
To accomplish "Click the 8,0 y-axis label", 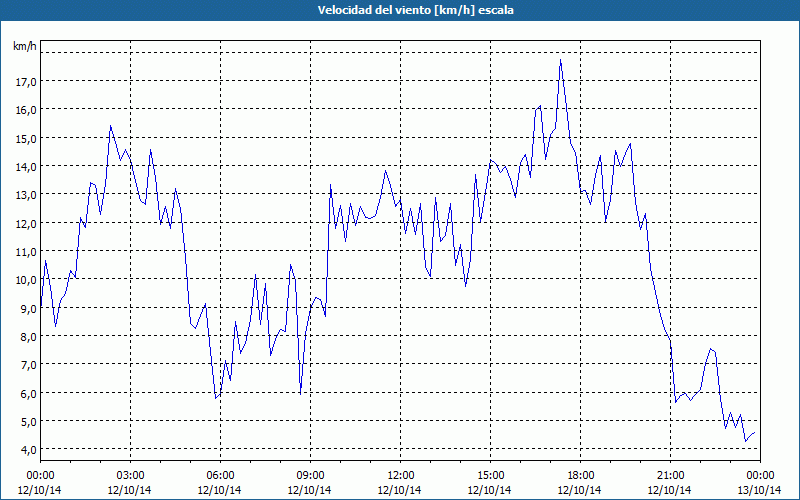I will point(29,336).
